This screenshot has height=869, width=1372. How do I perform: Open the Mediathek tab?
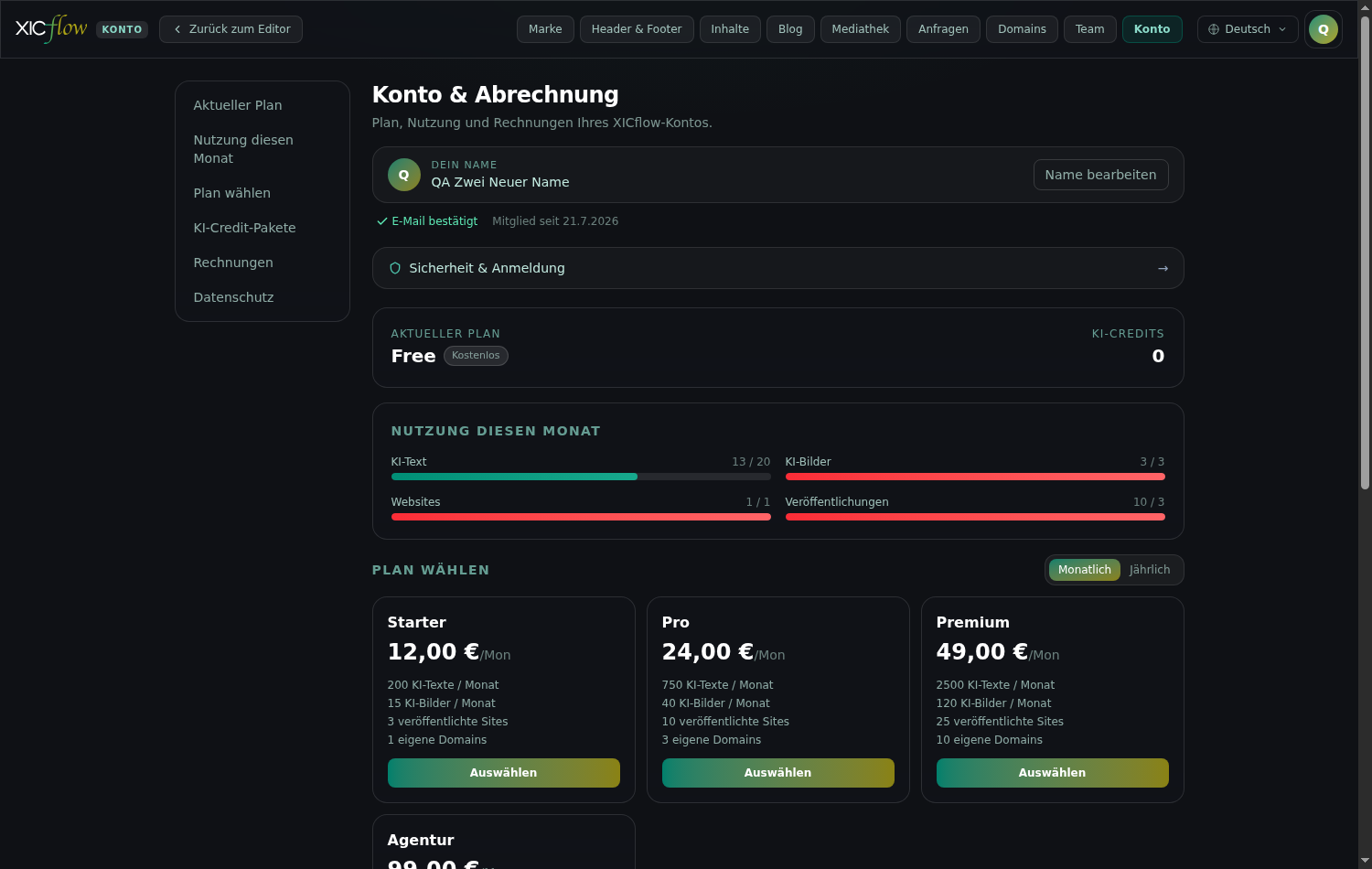860,29
